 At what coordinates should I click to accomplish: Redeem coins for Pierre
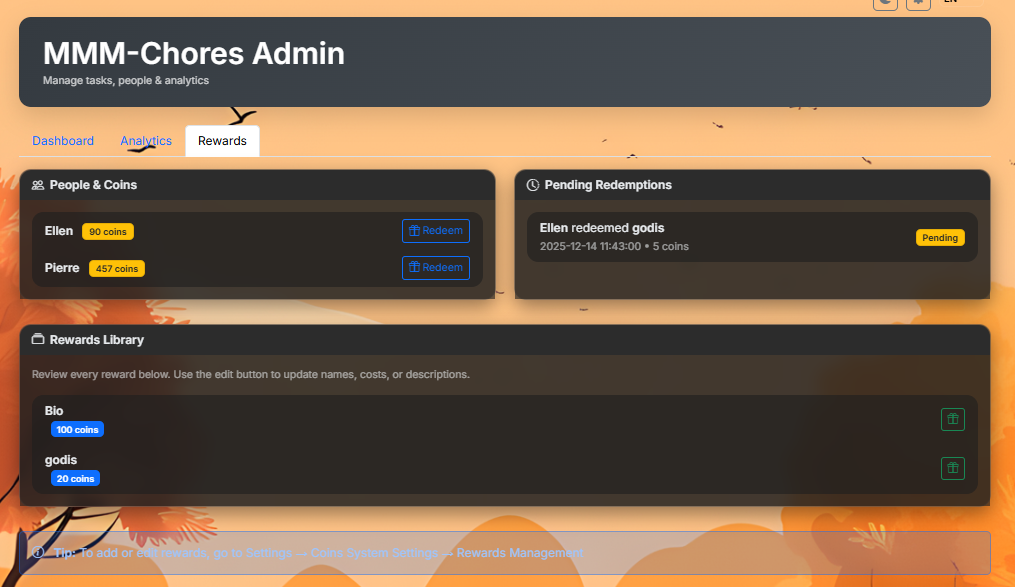coord(435,268)
